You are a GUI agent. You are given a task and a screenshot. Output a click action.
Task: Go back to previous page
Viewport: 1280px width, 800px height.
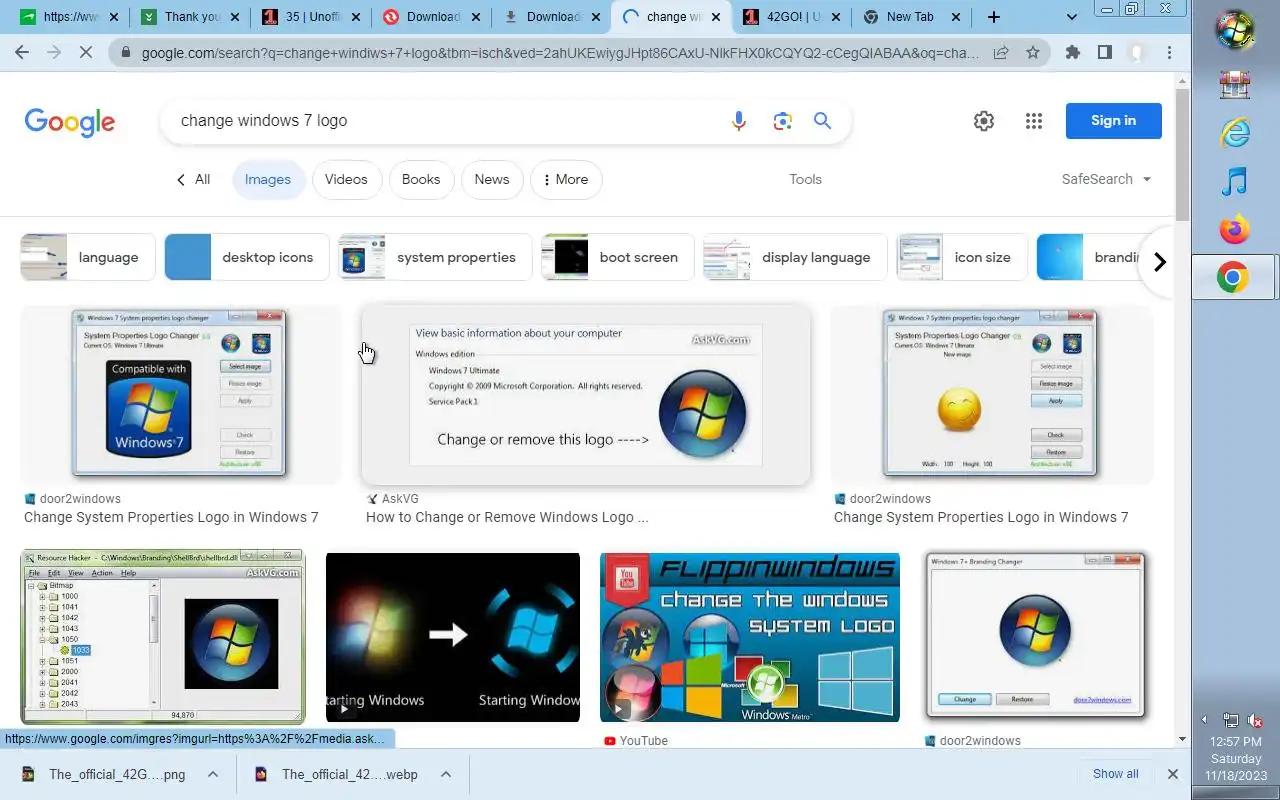tap(22, 53)
